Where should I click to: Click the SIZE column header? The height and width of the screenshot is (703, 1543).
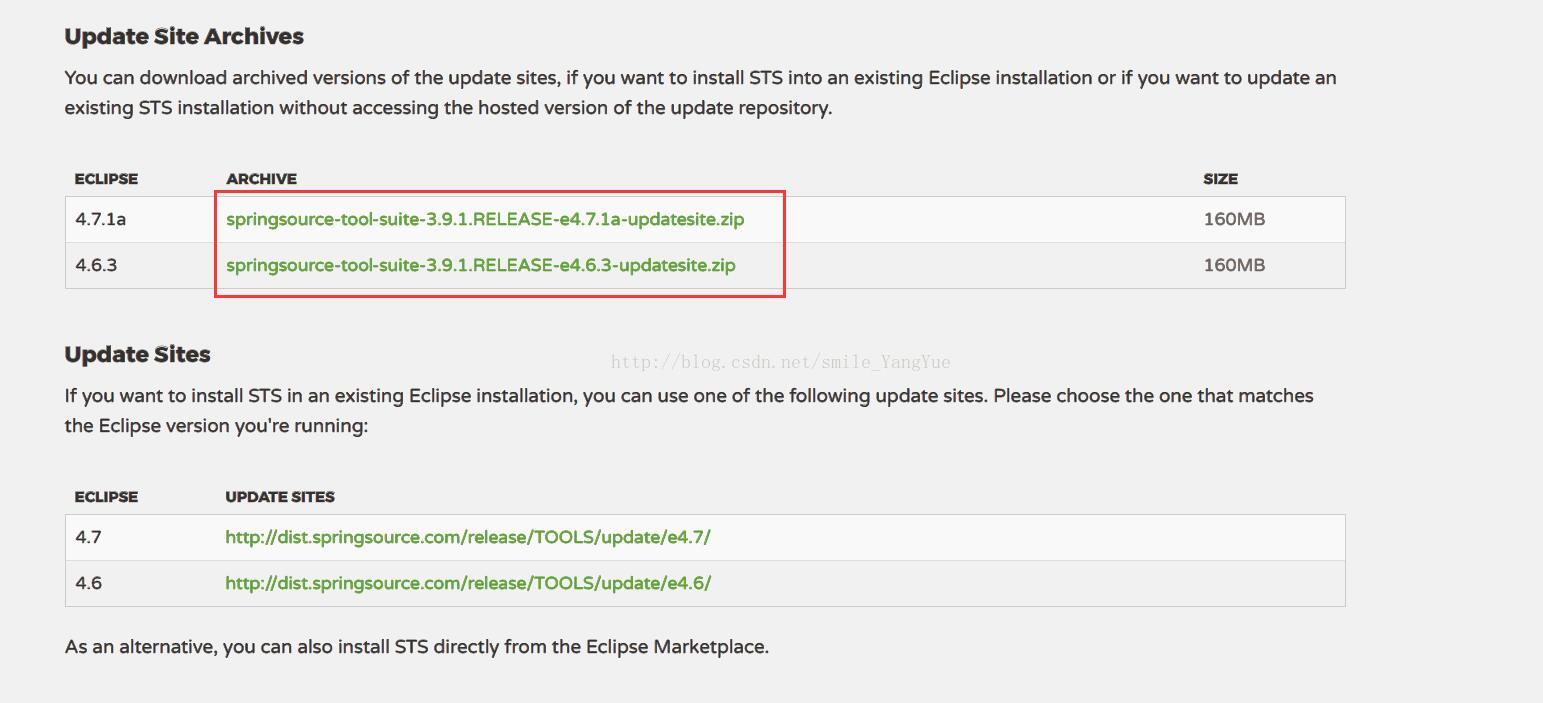click(x=1220, y=179)
